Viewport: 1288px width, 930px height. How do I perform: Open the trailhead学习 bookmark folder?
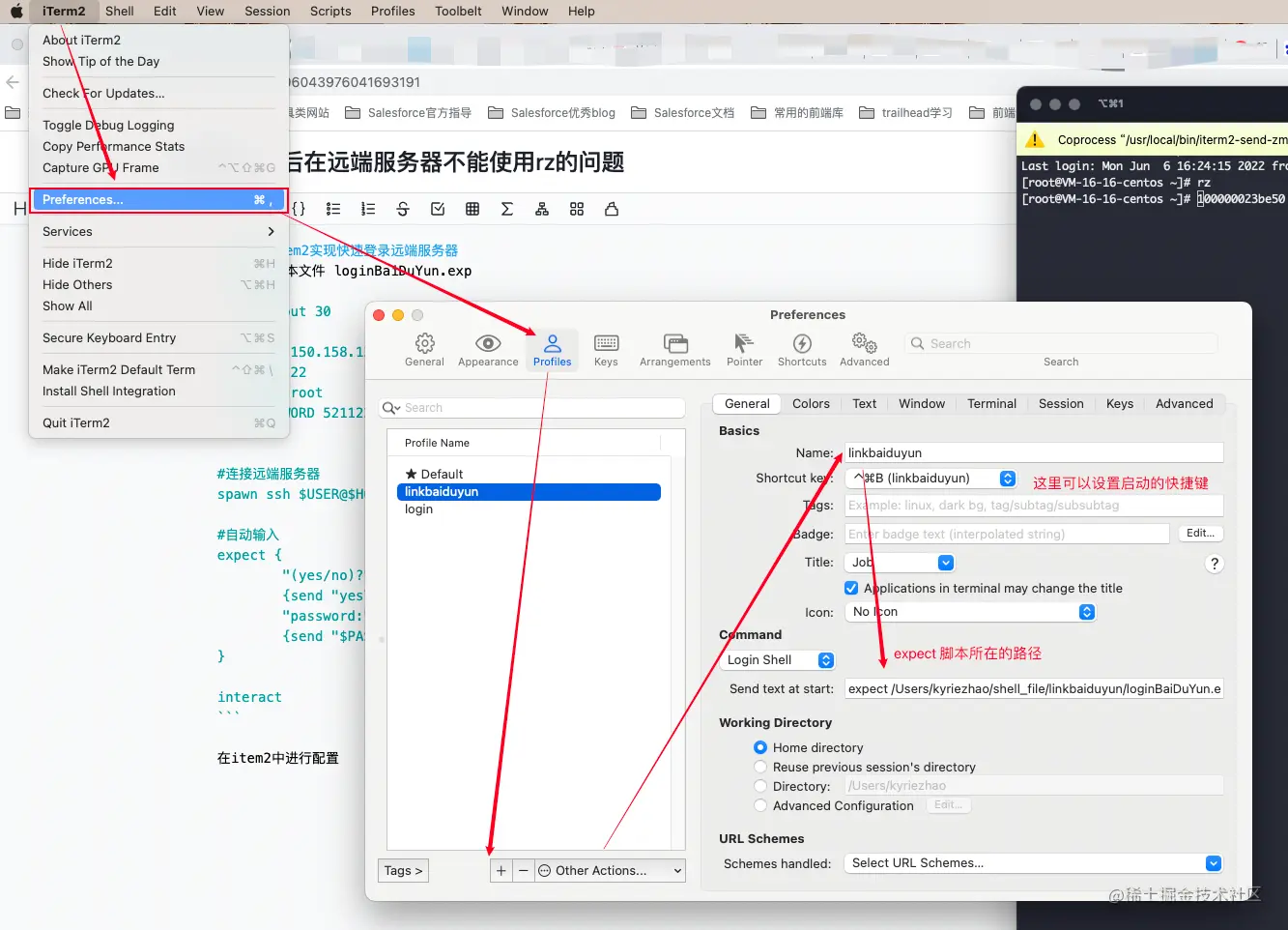tap(905, 112)
